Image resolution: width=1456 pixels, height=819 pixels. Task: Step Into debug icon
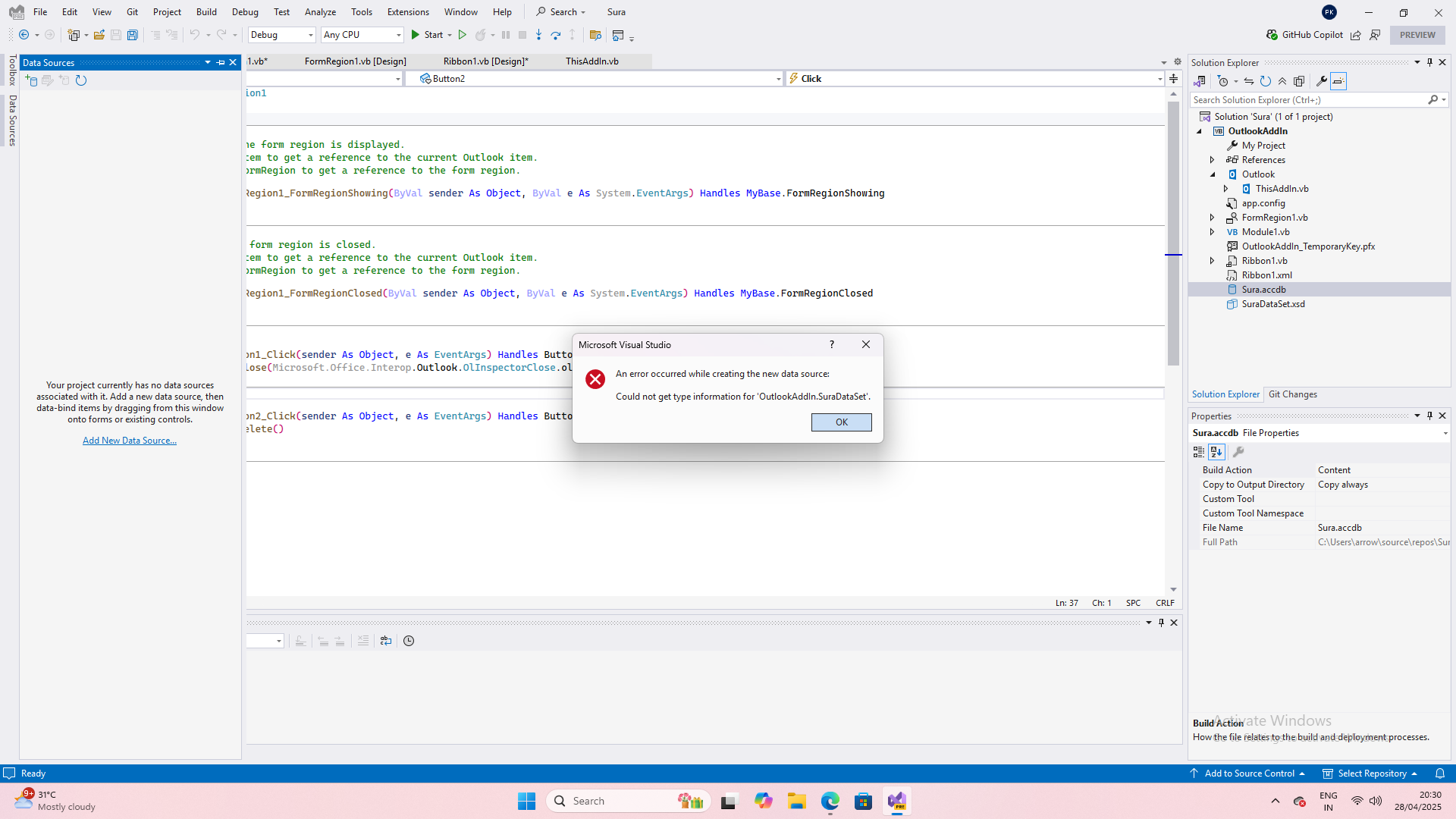(x=539, y=35)
